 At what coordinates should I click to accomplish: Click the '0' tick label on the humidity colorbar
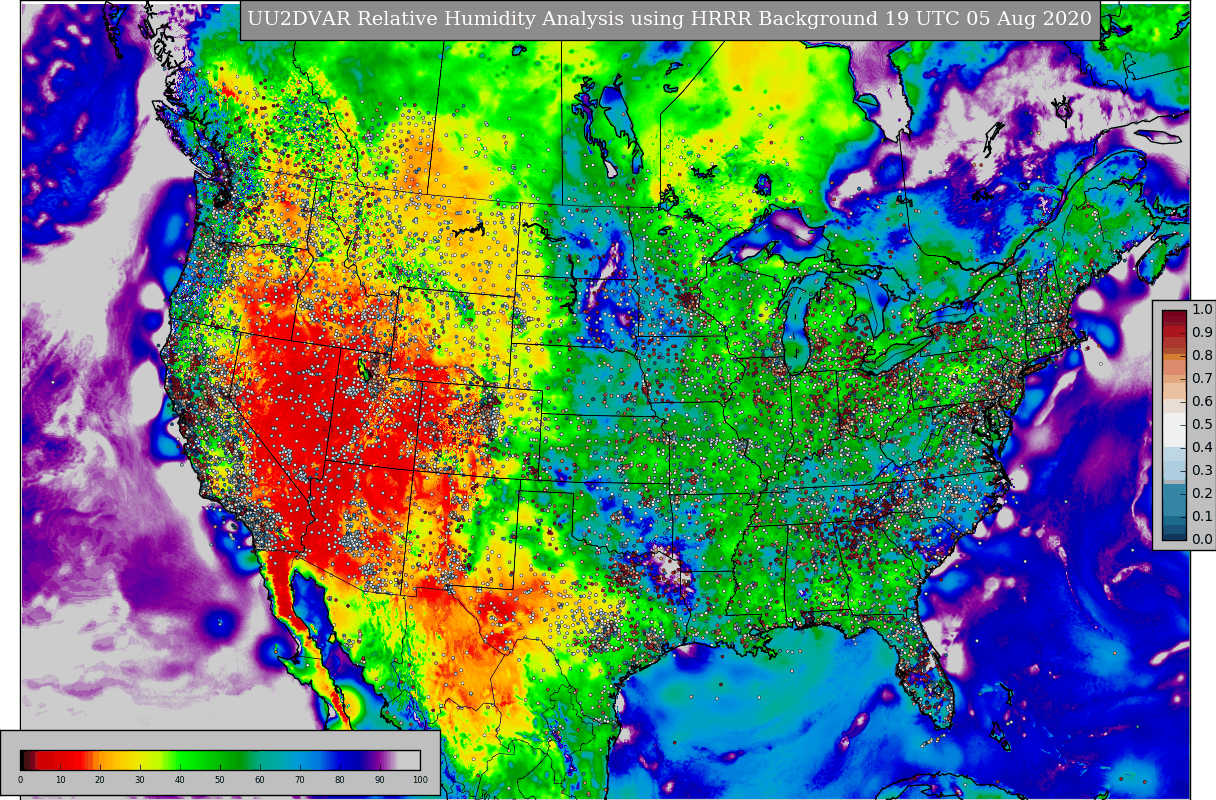(20, 780)
